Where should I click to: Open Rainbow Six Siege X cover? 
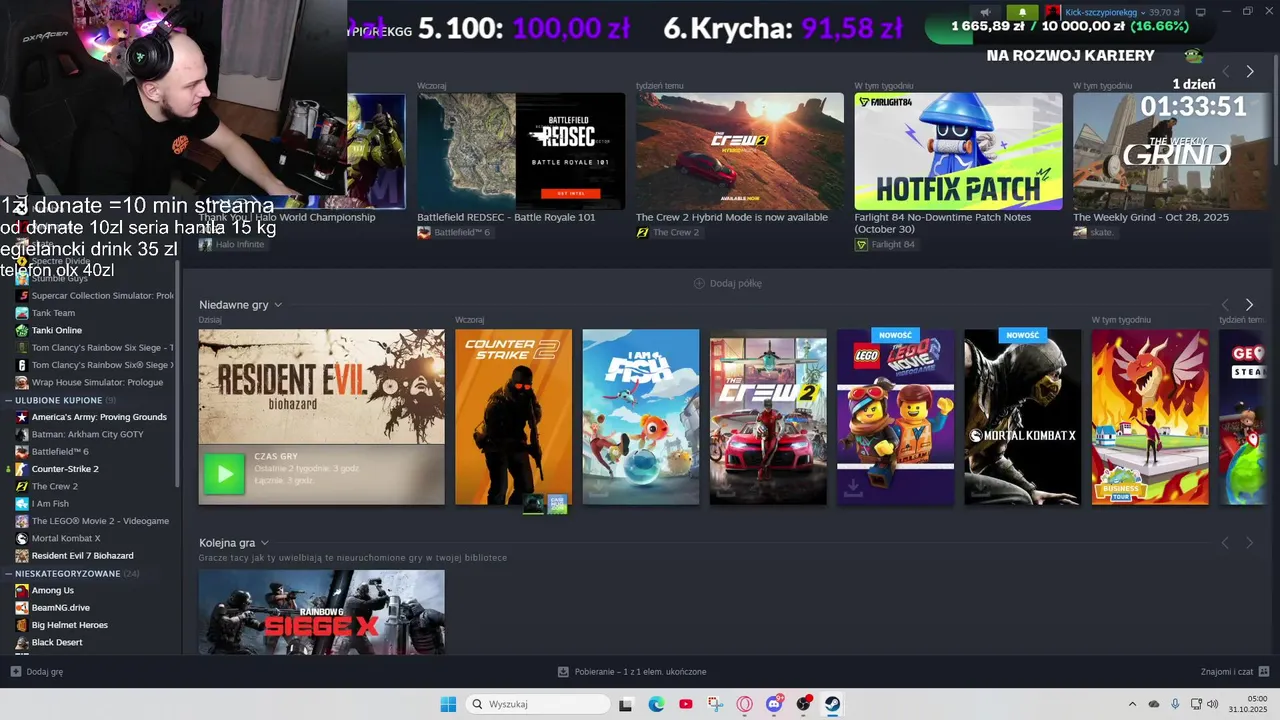click(321, 612)
